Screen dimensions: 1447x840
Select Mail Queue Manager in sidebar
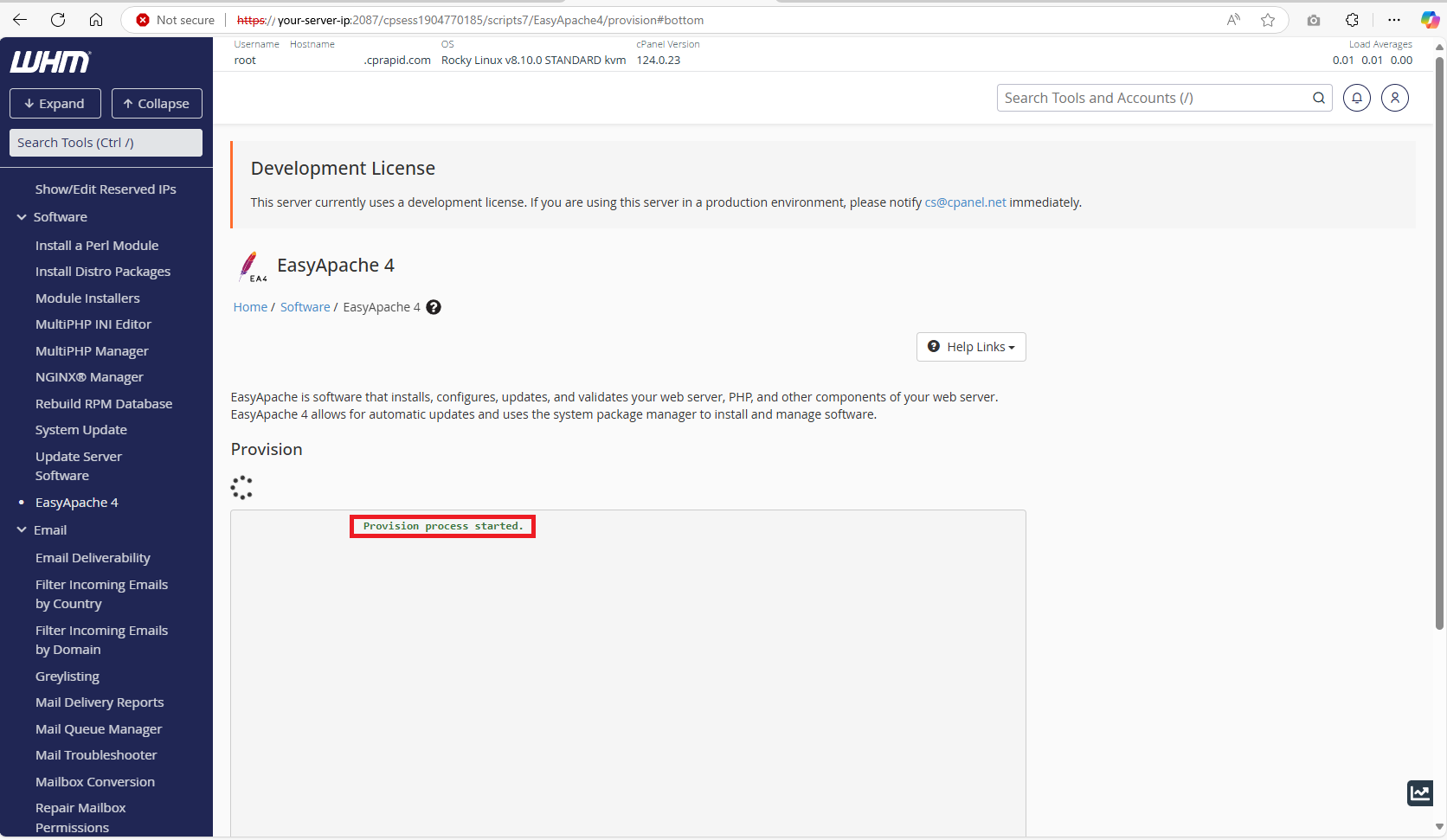click(99, 729)
